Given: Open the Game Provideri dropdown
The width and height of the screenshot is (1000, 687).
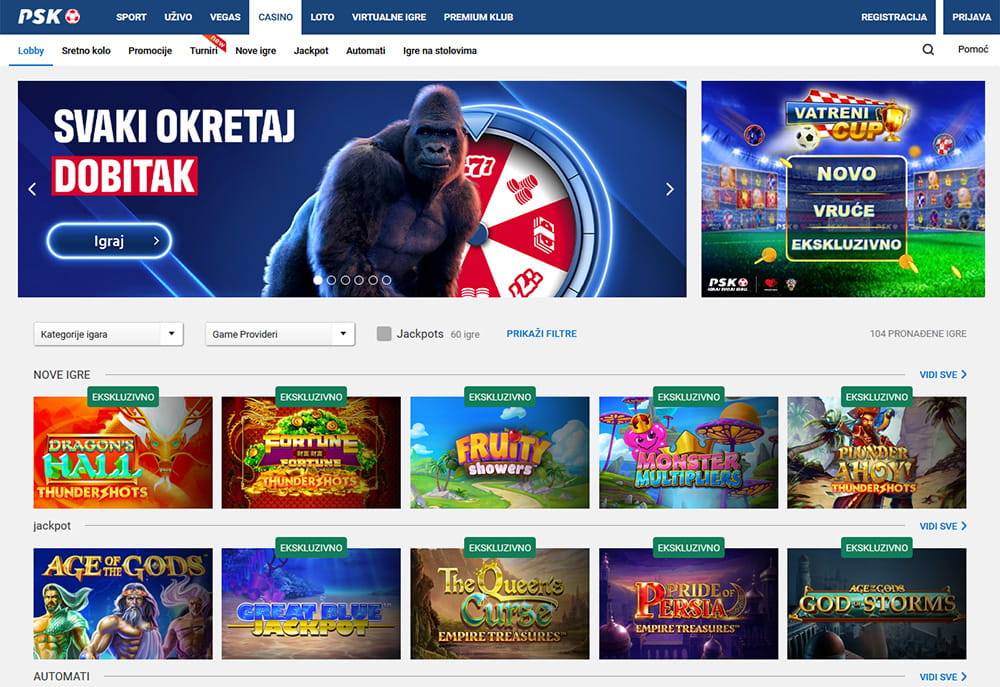Looking at the screenshot, I should coord(280,334).
